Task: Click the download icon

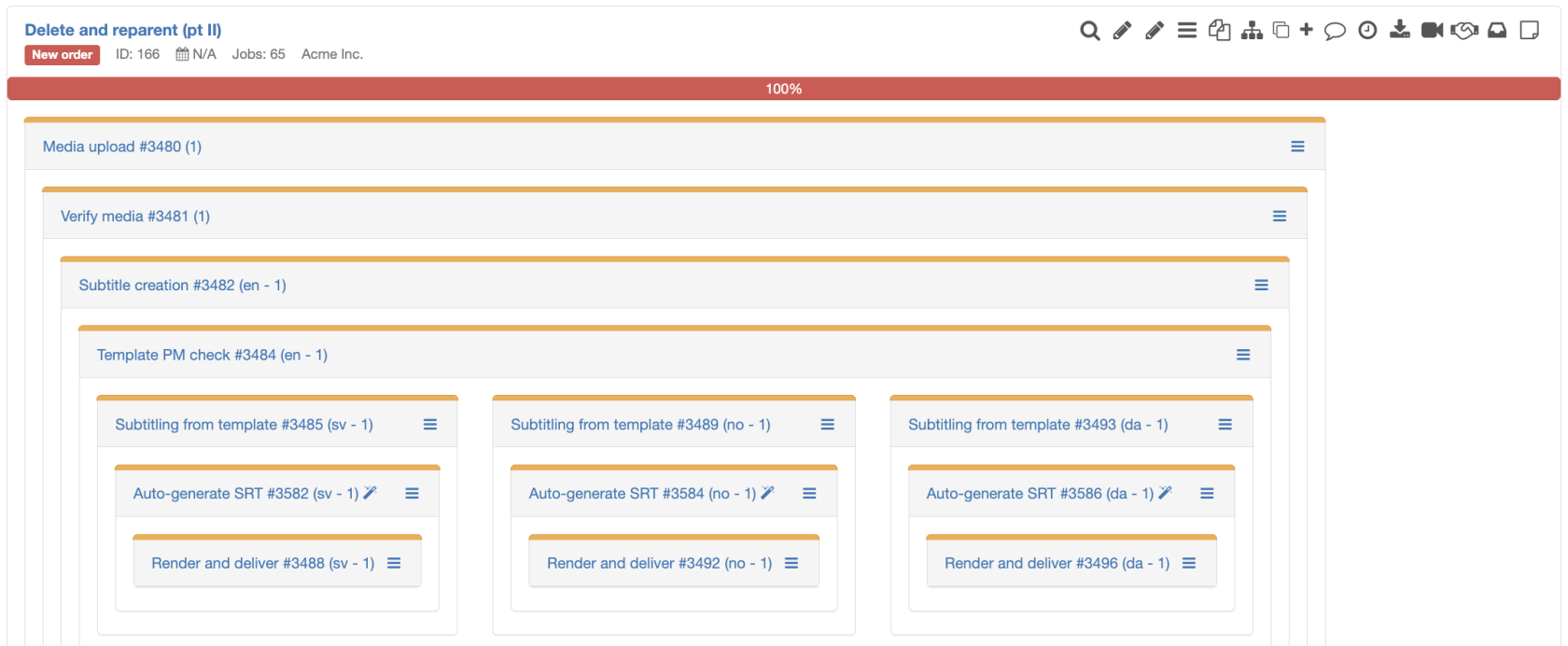Action: 1400,30
